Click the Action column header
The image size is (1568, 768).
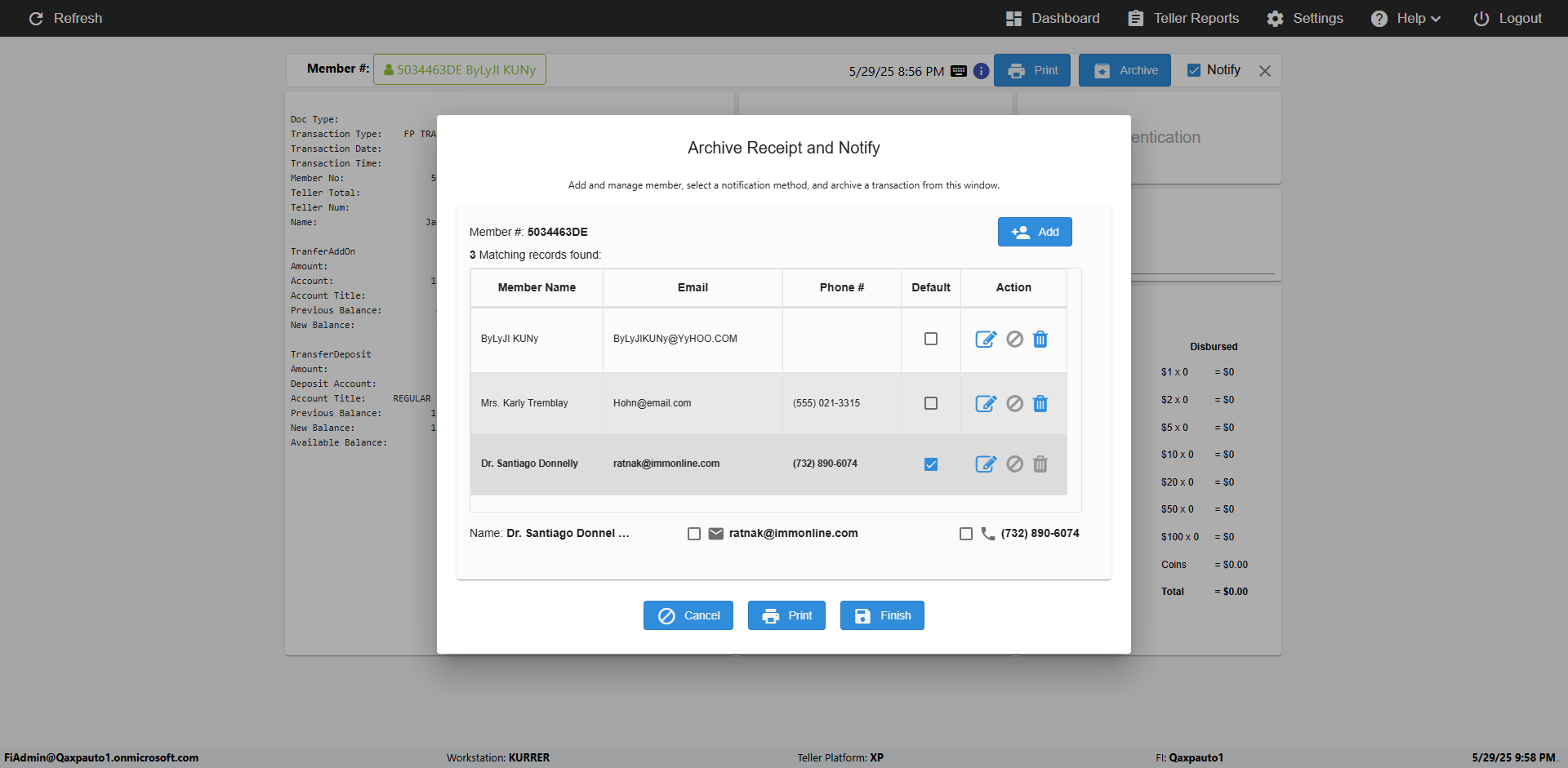(x=1013, y=287)
